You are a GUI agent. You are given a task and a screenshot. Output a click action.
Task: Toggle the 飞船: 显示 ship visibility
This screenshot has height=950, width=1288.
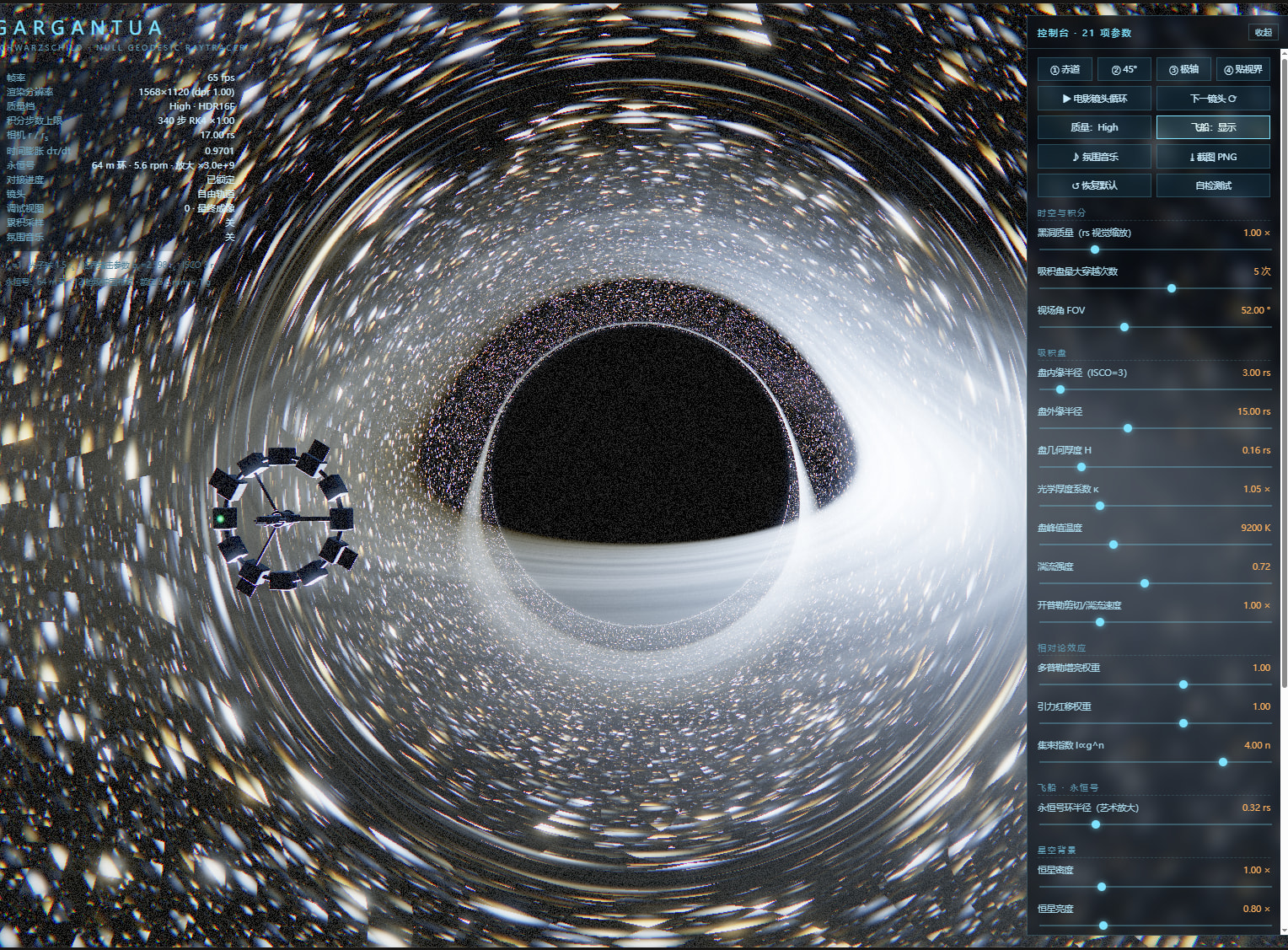point(1213,127)
